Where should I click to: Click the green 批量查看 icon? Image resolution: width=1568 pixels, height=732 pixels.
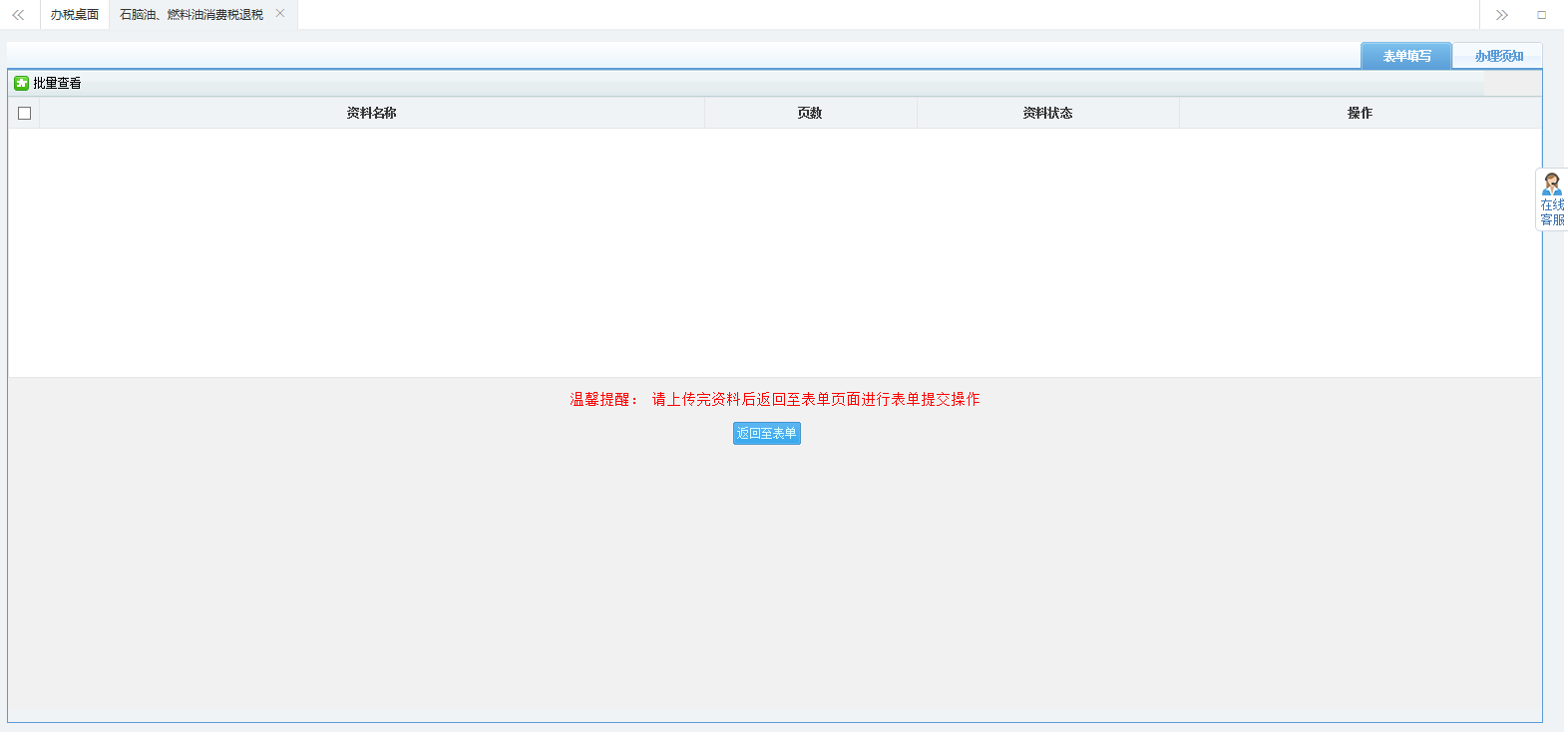(21, 83)
